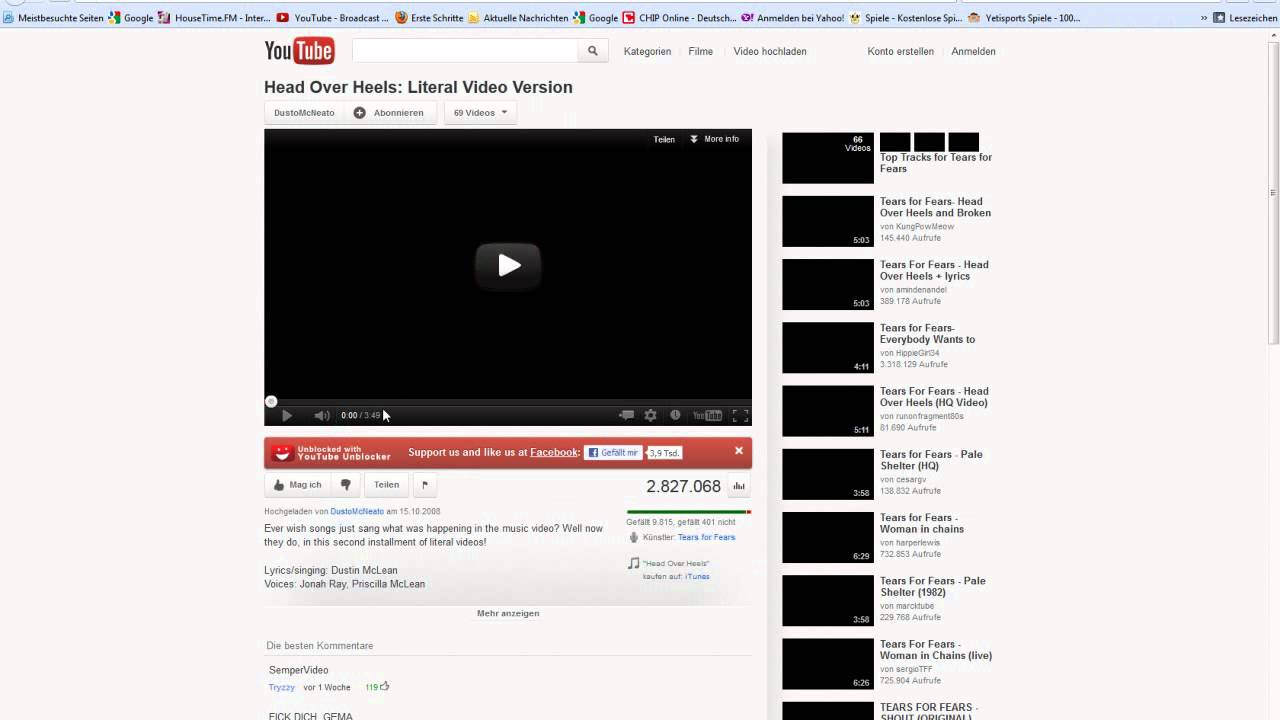Click the flag report icon

tap(425, 485)
